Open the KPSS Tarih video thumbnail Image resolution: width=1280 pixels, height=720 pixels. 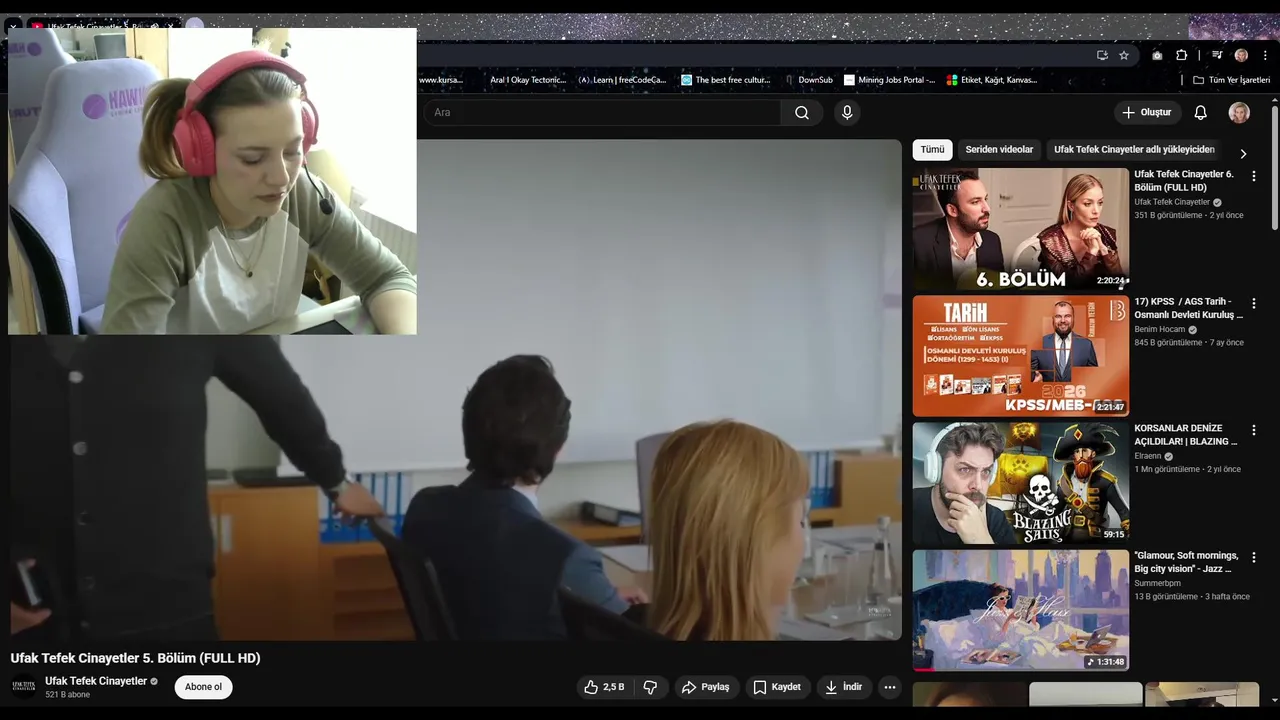pyautogui.click(x=1020, y=356)
